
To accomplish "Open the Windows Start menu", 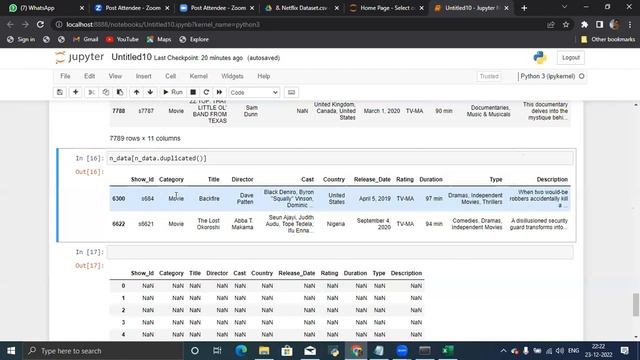I will (11, 351).
